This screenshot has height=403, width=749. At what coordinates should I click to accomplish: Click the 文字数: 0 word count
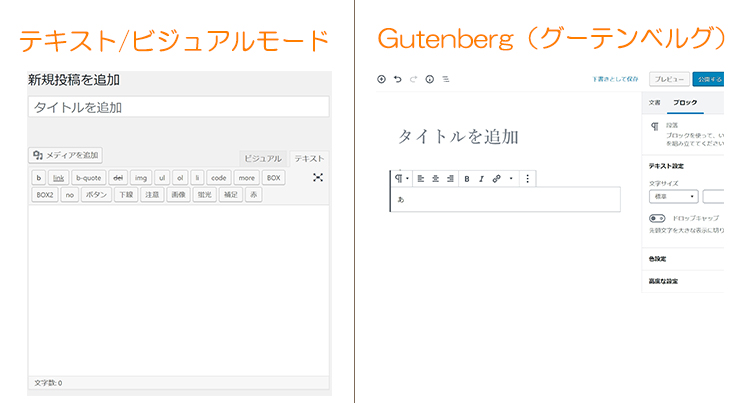click(x=48, y=383)
